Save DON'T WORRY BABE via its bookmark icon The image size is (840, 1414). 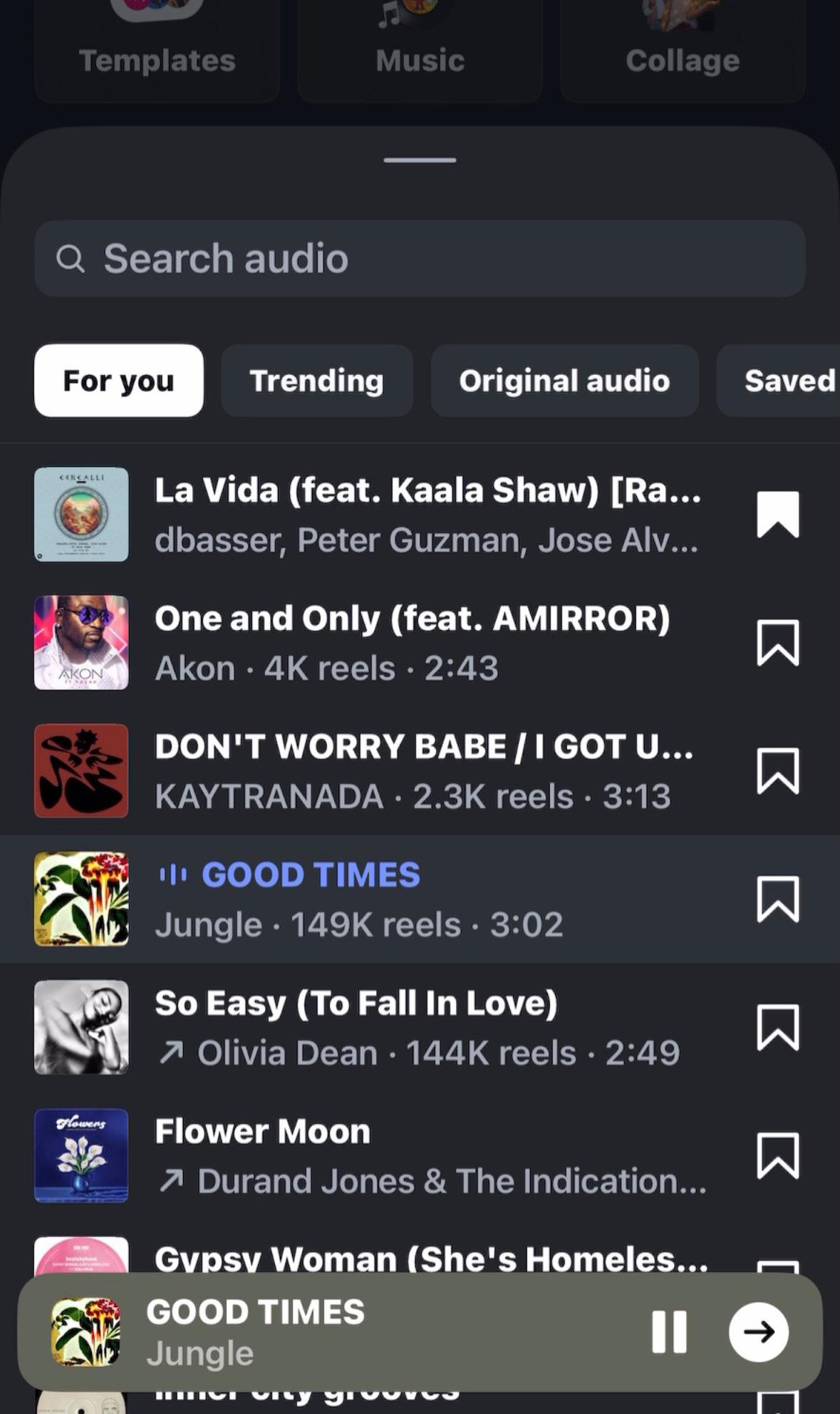777,770
